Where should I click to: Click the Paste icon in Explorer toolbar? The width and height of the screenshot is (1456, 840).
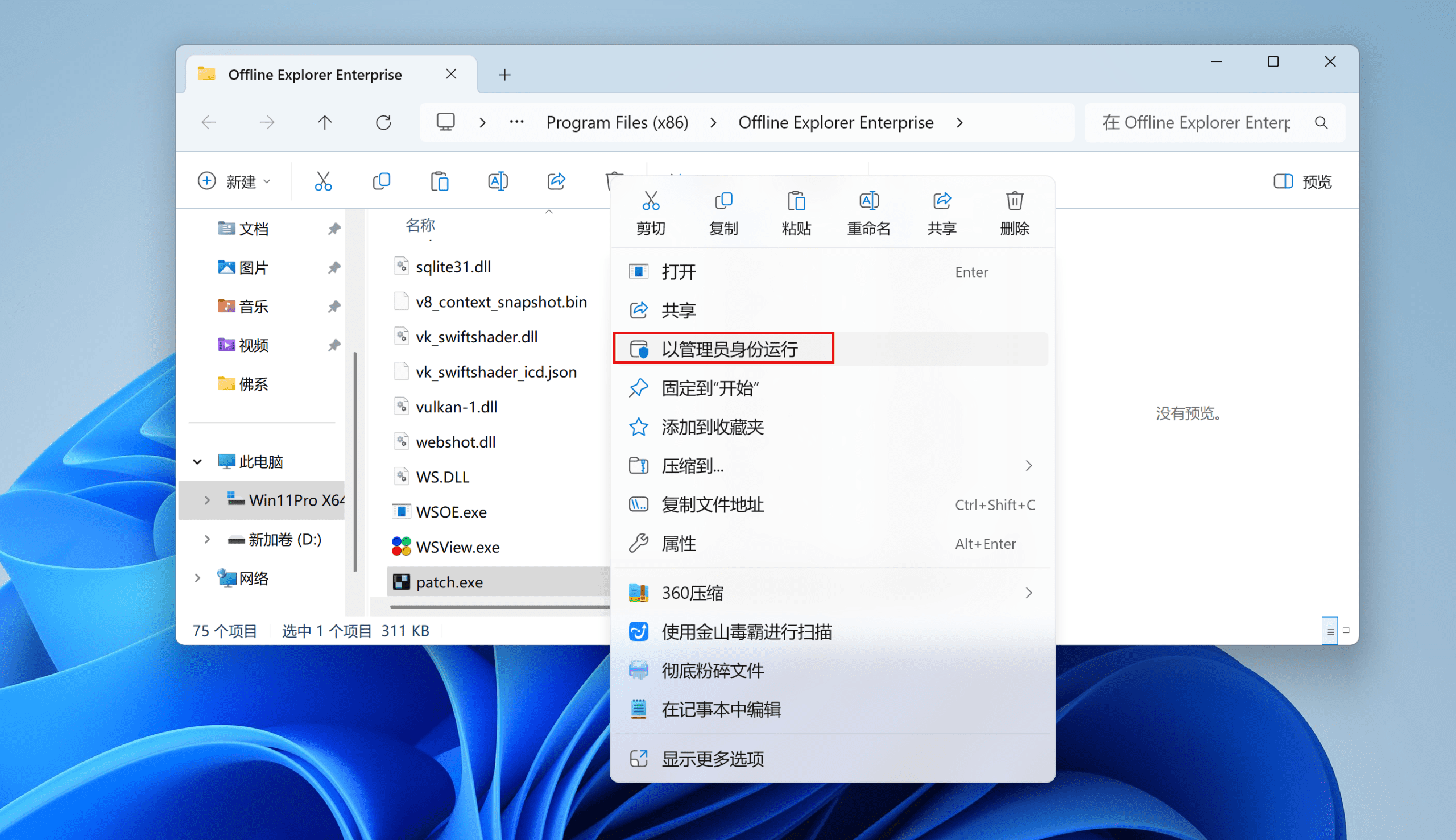click(x=440, y=181)
